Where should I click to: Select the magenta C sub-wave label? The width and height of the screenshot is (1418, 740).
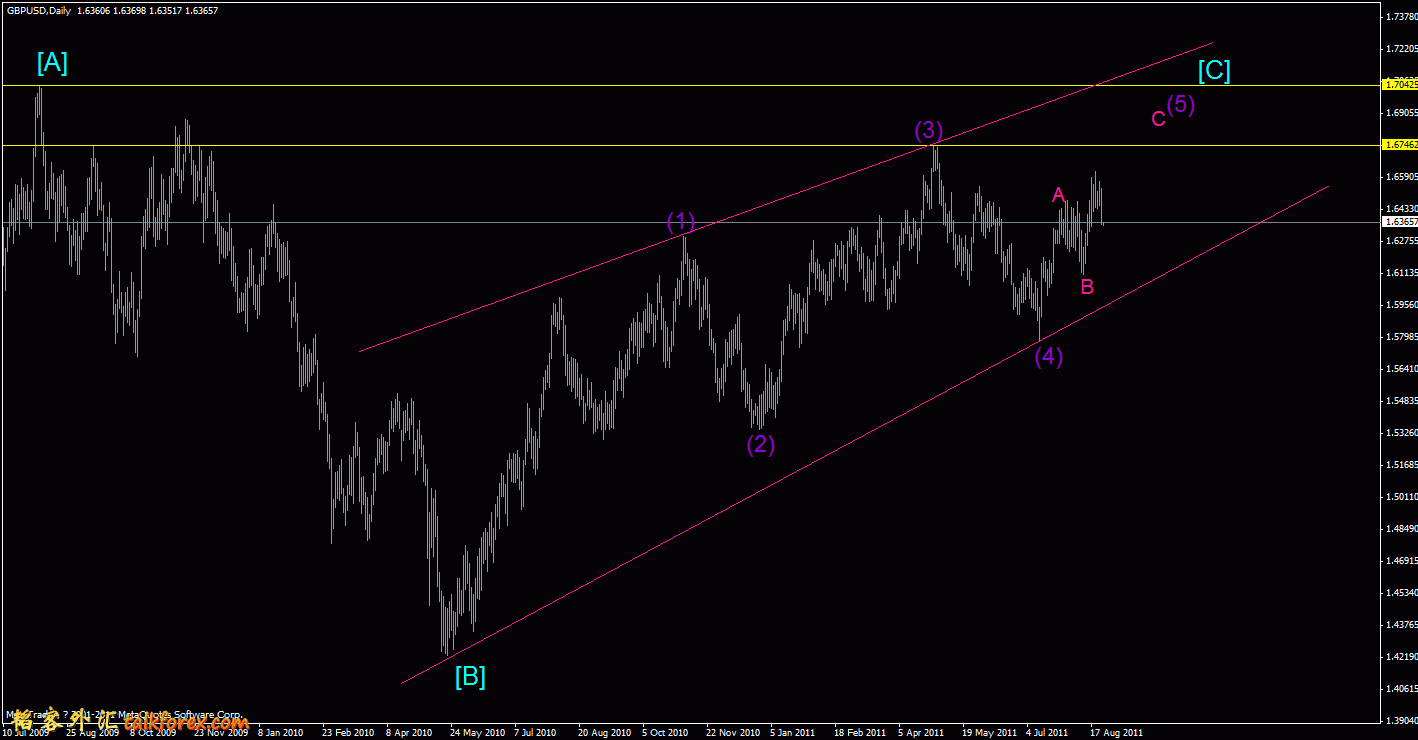[x=1158, y=119]
